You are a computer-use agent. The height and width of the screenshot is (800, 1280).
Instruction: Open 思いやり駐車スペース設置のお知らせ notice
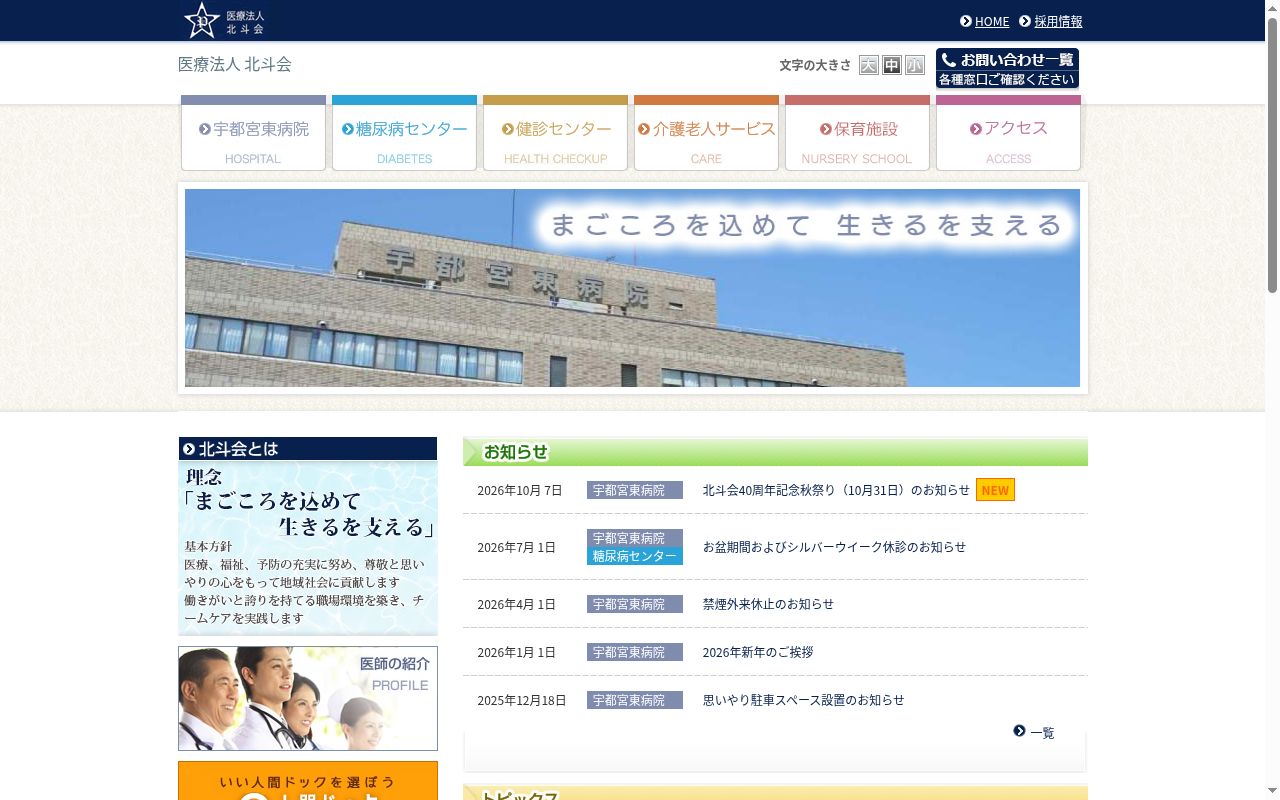tap(803, 700)
